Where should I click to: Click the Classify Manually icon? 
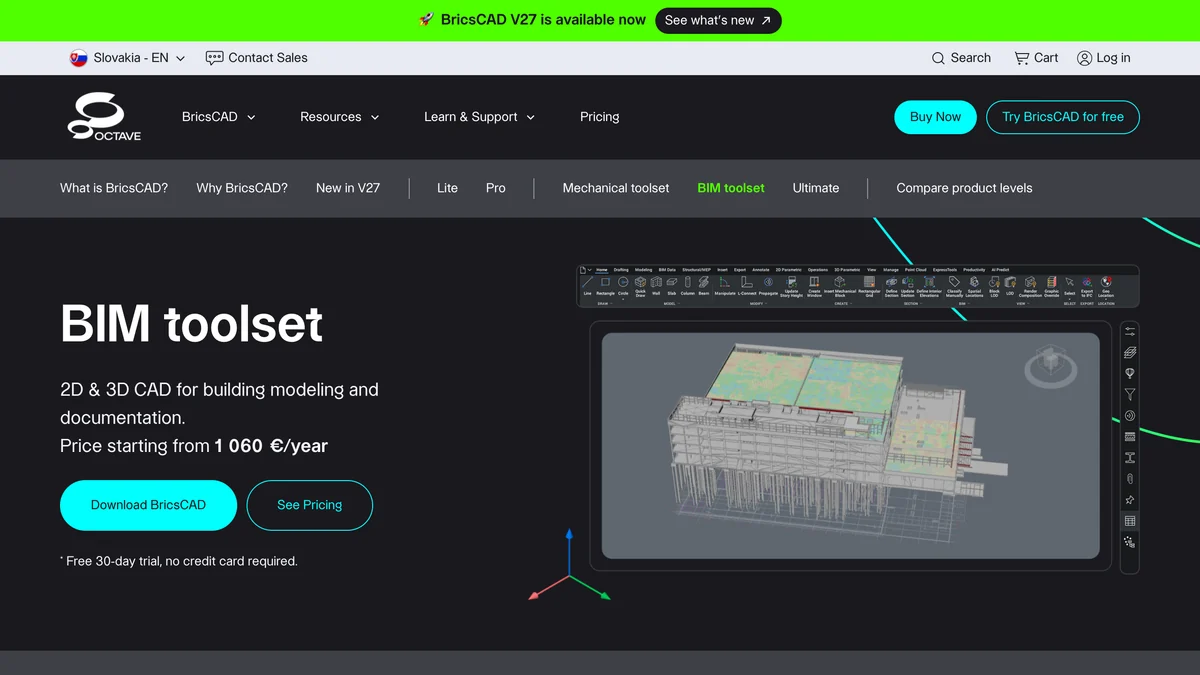954,282
